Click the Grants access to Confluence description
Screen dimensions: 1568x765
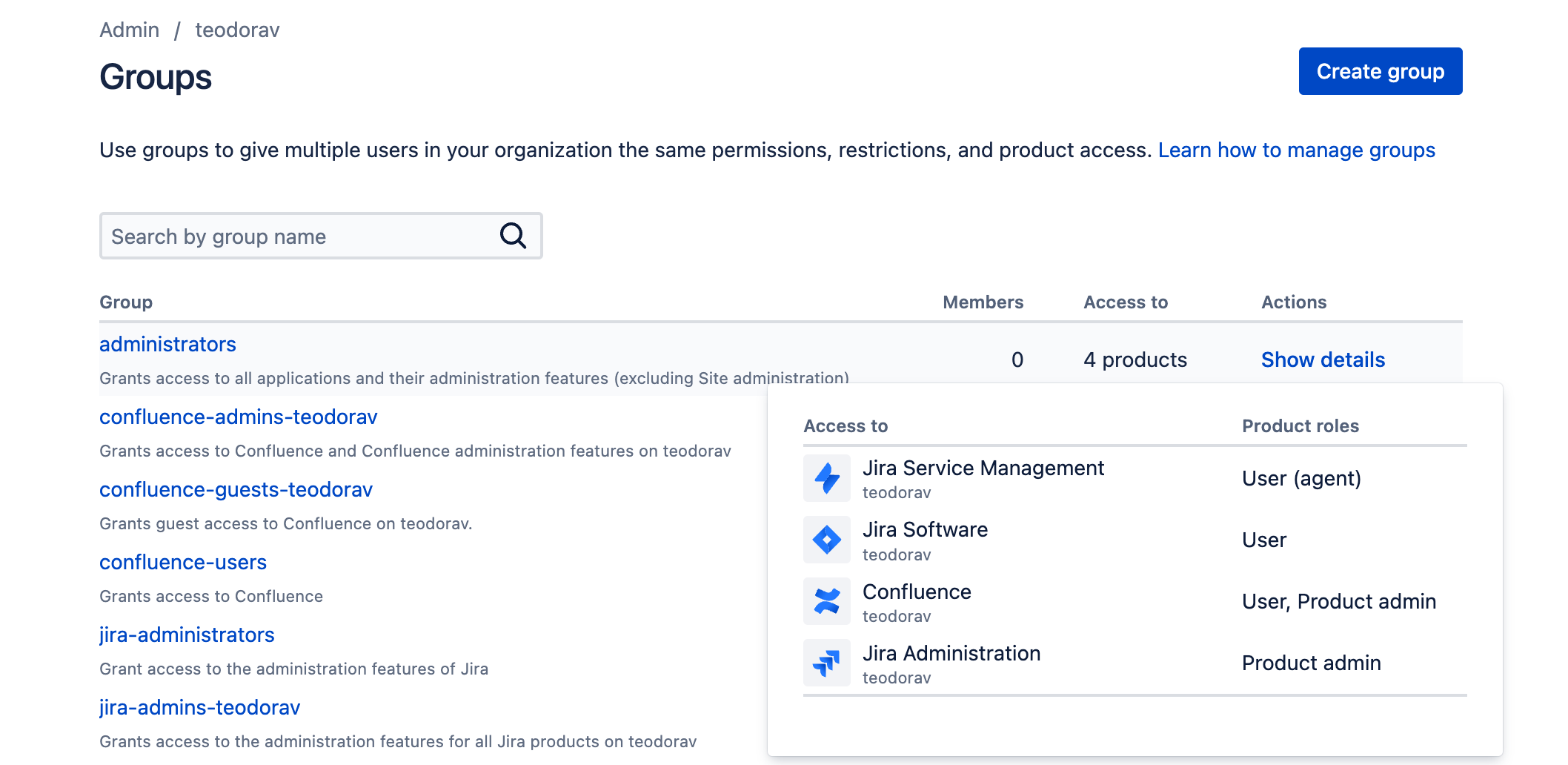pyautogui.click(x=211, y=596)
